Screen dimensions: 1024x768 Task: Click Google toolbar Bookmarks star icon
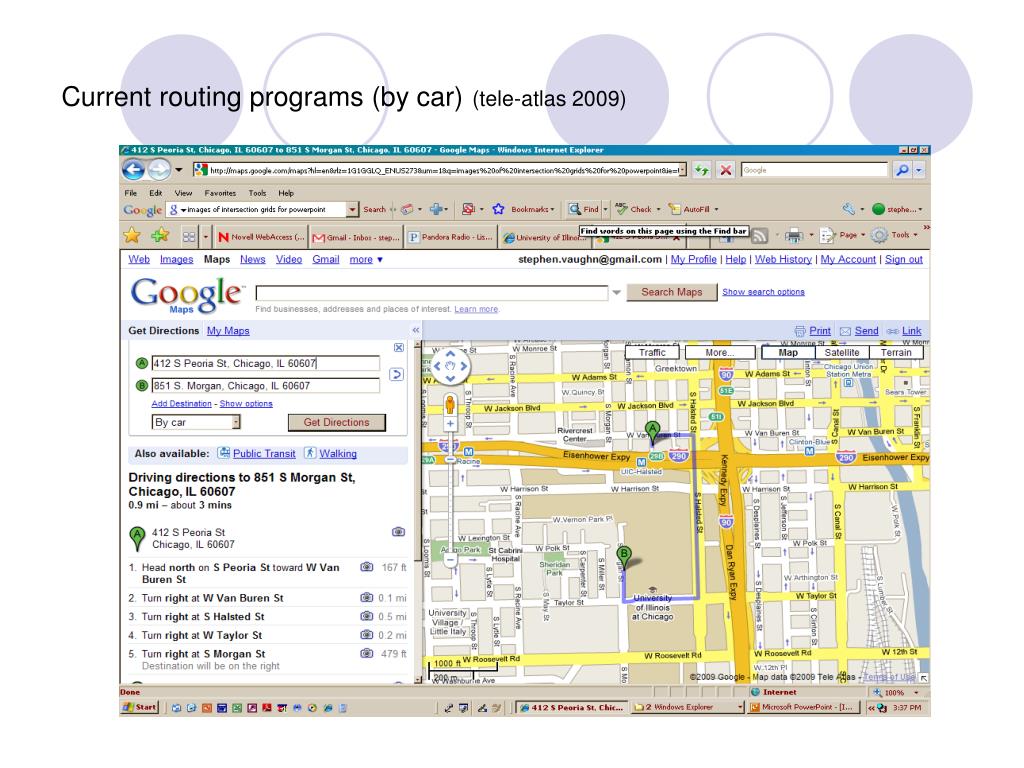pyautogui.click(x=498, y=209)
